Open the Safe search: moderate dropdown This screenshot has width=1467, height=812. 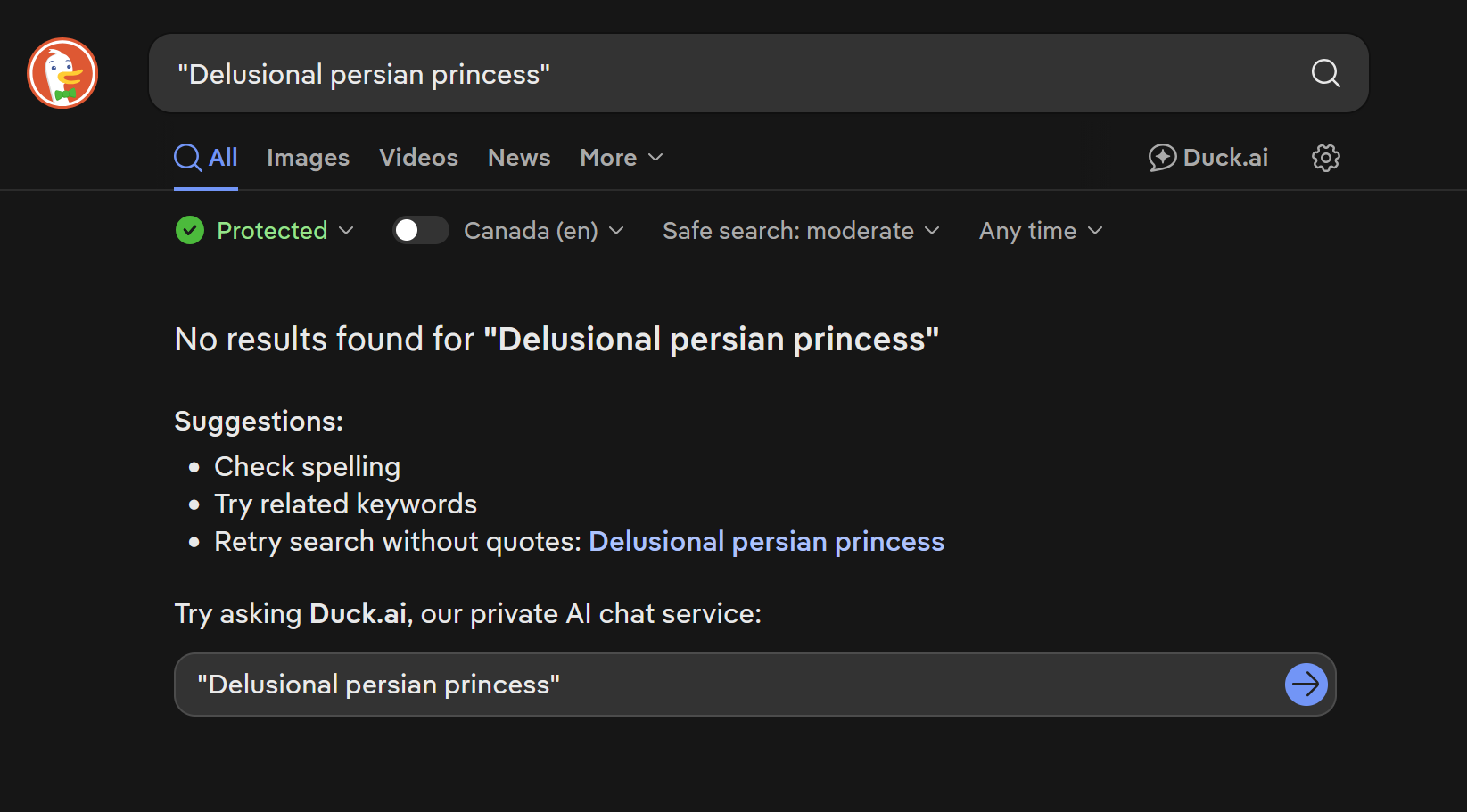pyautogui.click(x=801, y=231)
